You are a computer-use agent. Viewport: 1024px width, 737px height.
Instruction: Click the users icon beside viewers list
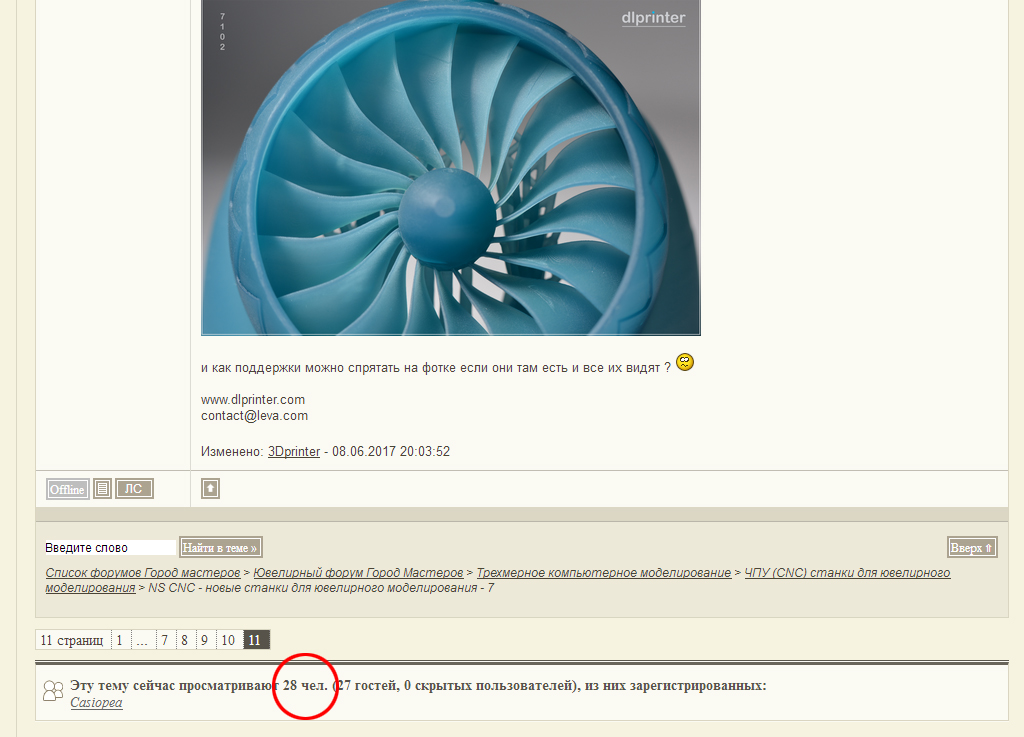coord(54,691)
